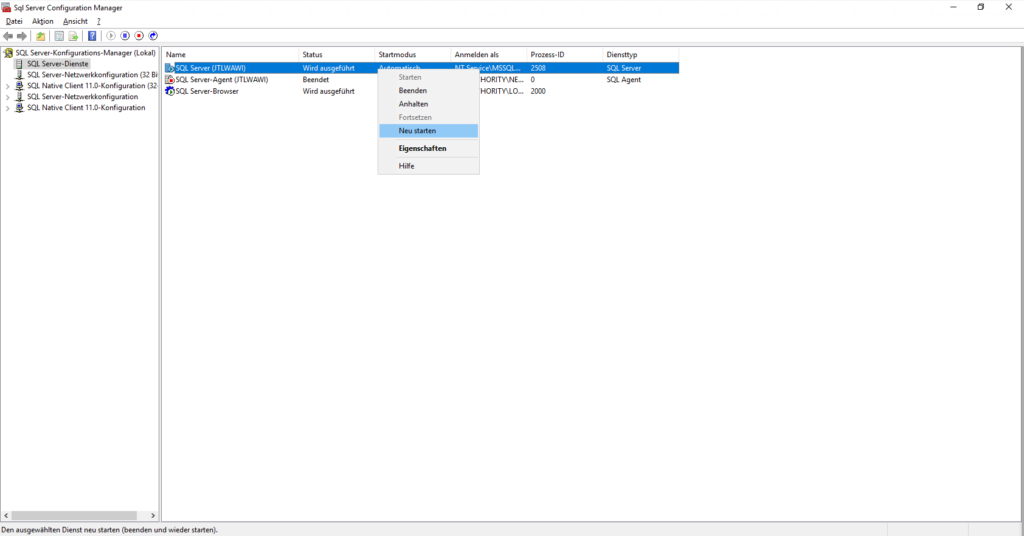Sort by the Prozess-ID column header
The image size is (1024, 536).
tap(564, 55)
